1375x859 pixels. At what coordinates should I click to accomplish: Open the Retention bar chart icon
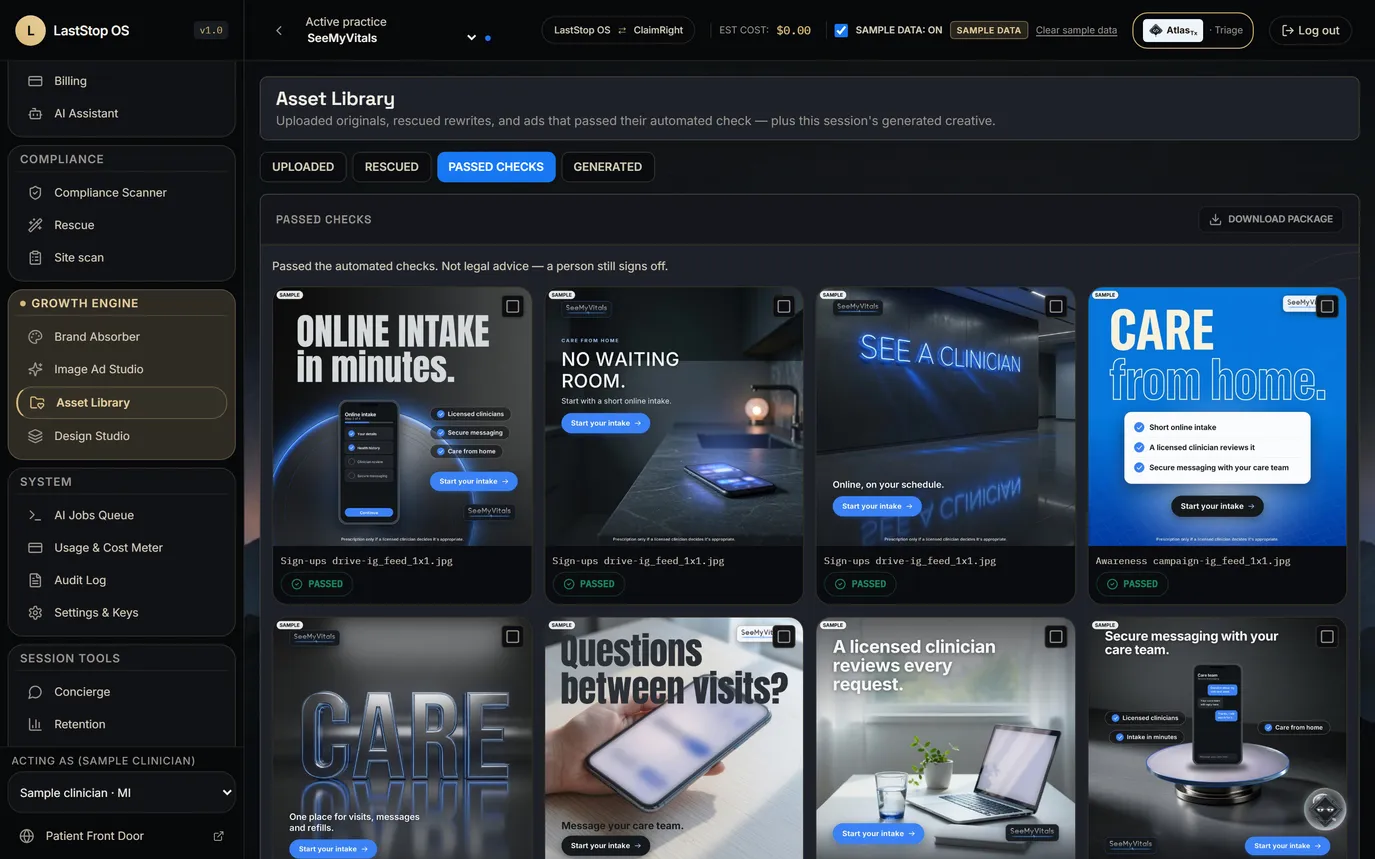[x=35, y=724]
